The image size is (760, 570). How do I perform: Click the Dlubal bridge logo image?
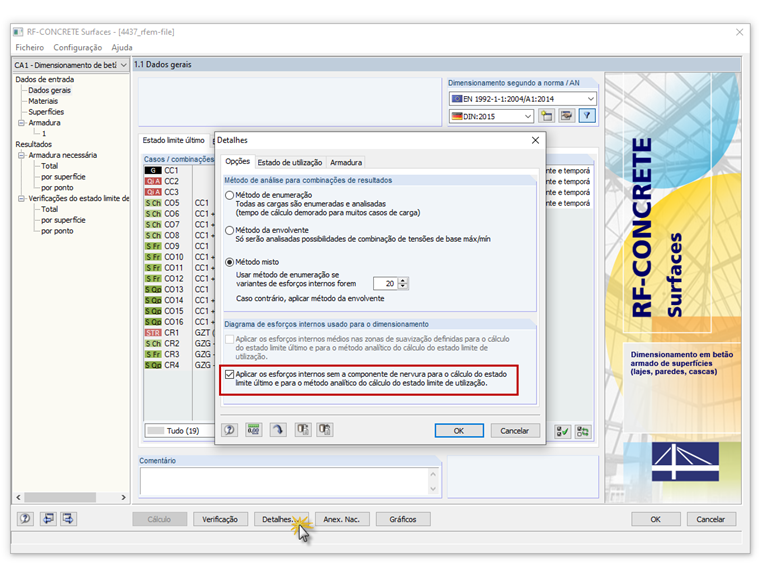click(685, 461)
